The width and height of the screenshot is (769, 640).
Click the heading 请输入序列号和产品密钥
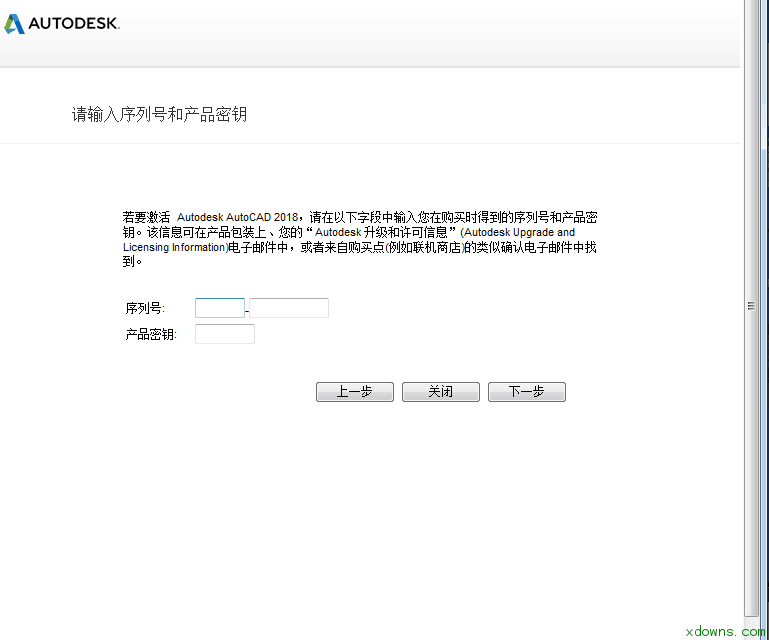[x=159, y=114]
